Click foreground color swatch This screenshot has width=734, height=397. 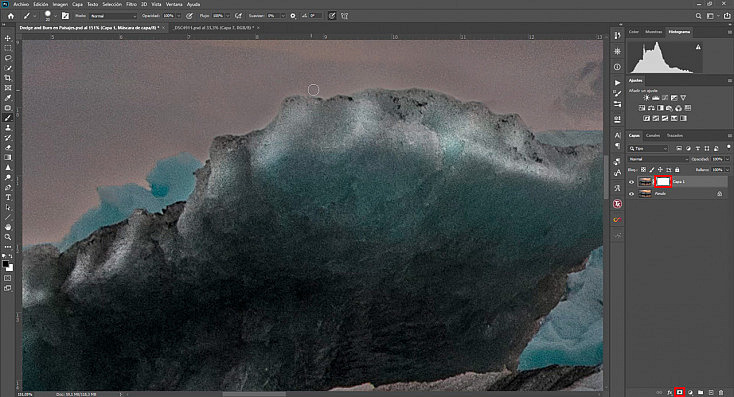click(x=5, y=265)
